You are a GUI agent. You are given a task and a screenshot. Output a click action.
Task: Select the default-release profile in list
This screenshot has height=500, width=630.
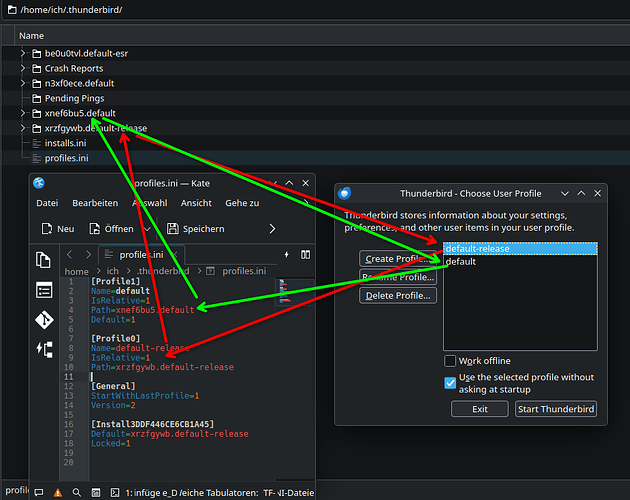pyautogui.click(x=520, y=248)
